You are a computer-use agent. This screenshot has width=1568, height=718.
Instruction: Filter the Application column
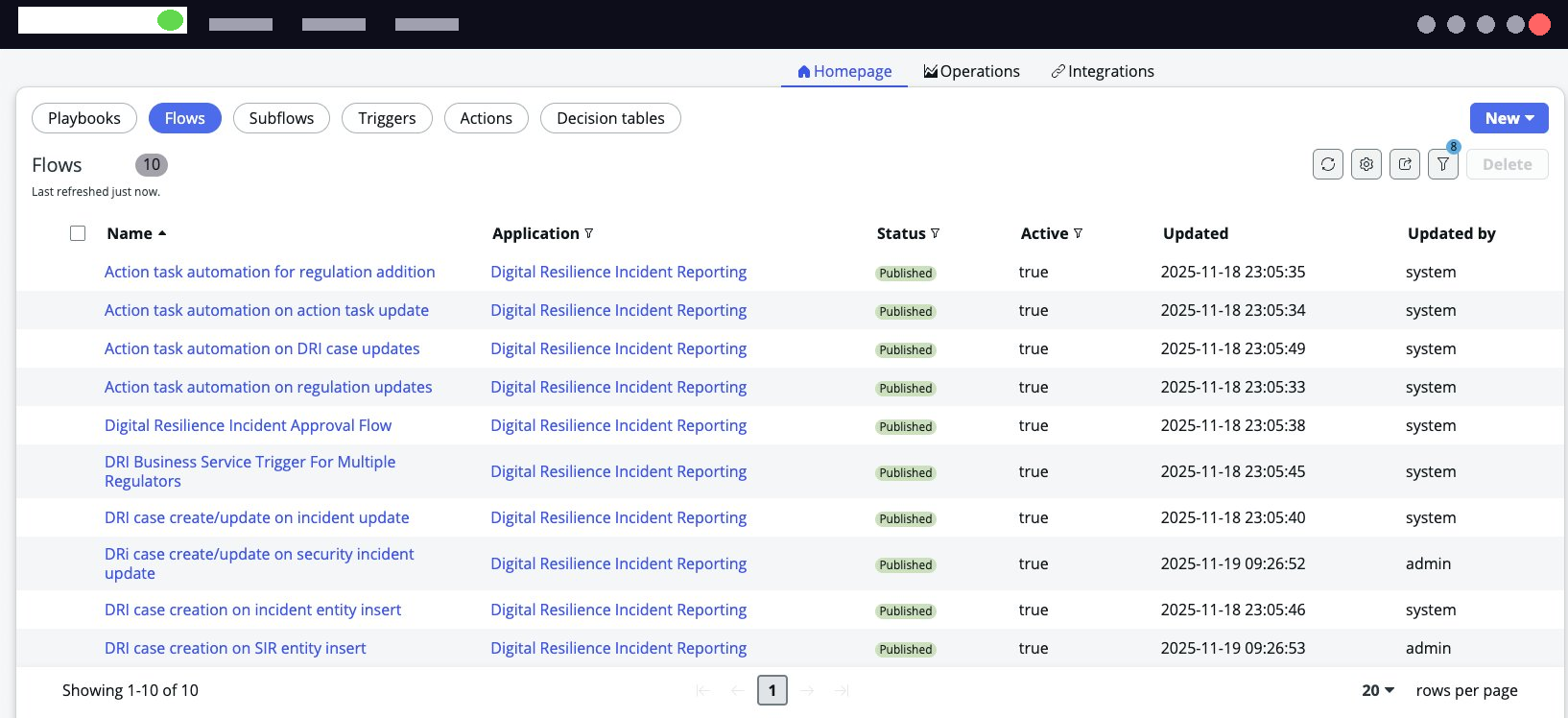coord(589,233)
